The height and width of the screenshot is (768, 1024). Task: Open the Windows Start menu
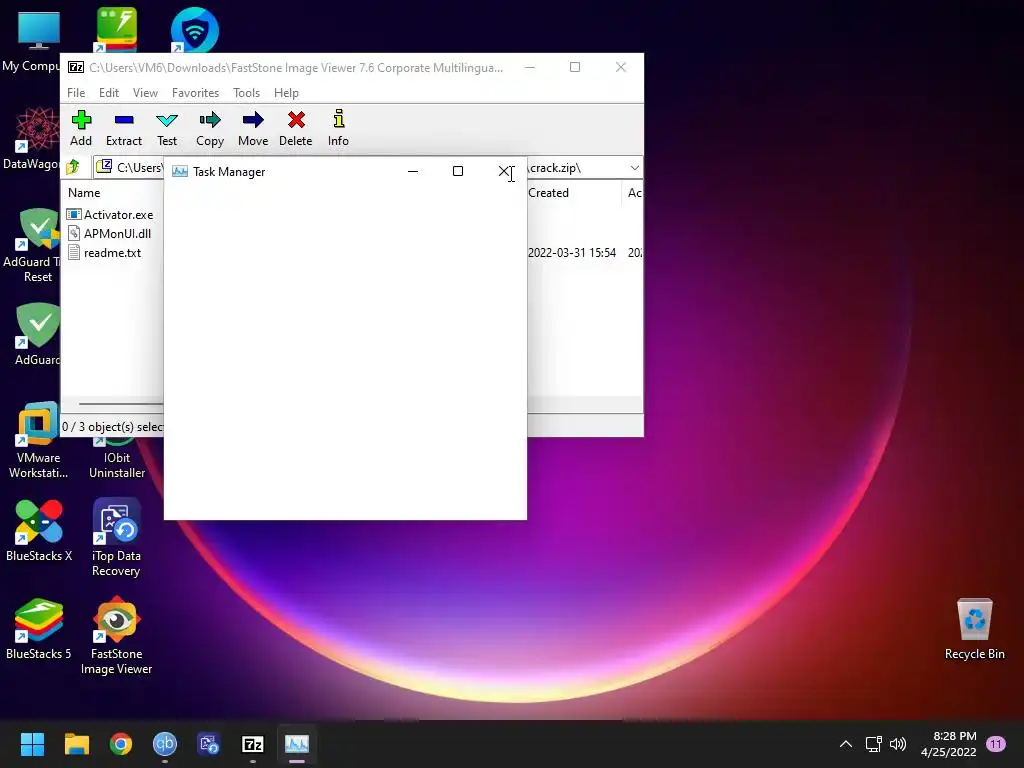tap(32, 744)
